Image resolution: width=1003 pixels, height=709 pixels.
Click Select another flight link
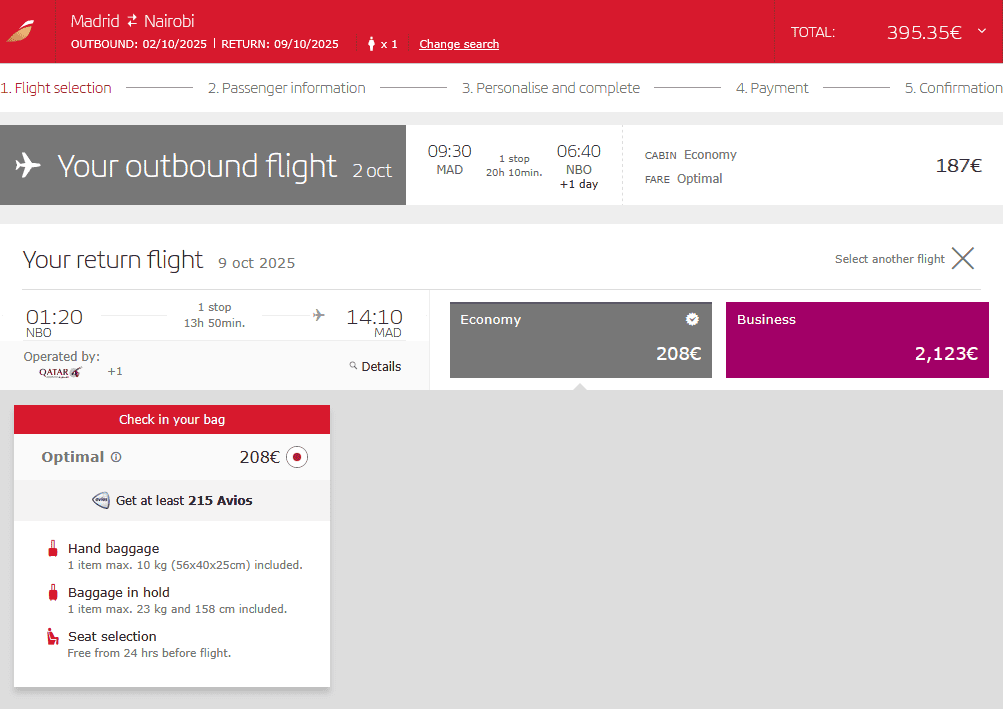click(889, 259)
